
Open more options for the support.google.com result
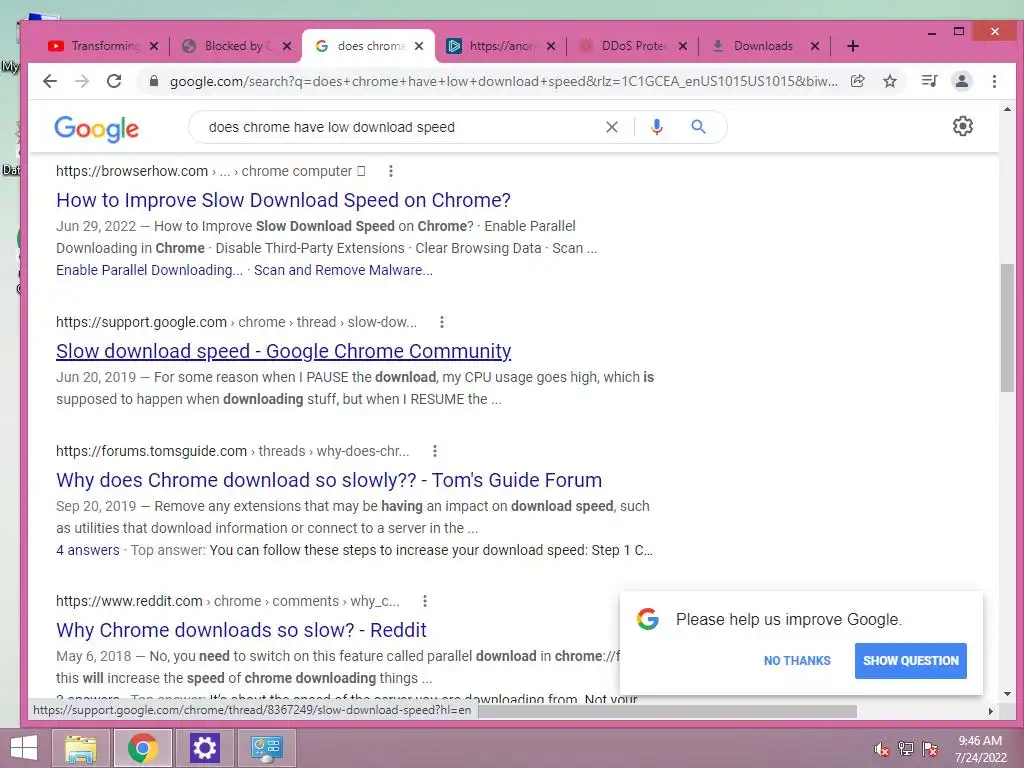pyautogui.click(x=441, y=322)
